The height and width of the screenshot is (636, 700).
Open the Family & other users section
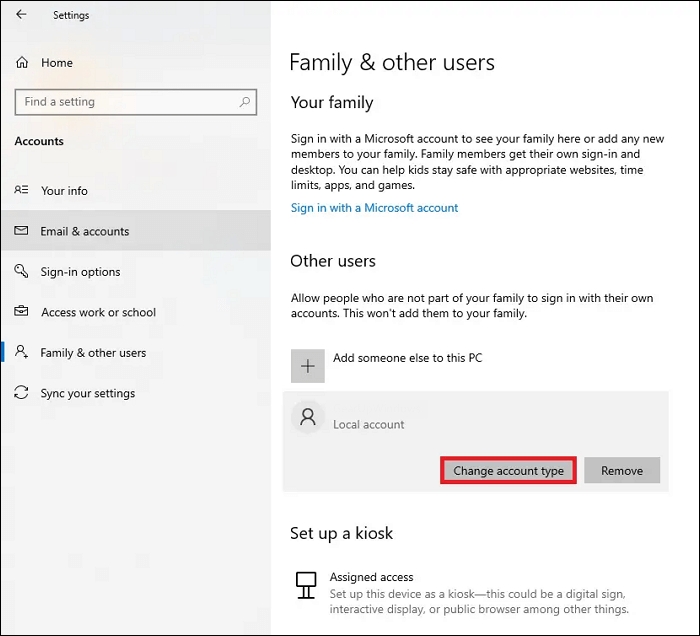[93, 353]
